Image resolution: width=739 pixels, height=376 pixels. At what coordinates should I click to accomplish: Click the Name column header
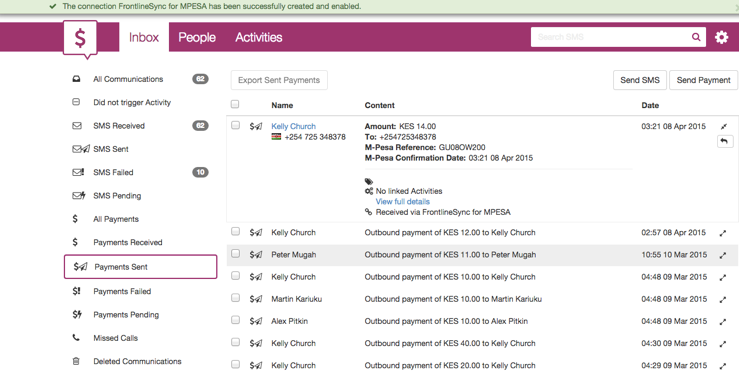pos(282,105)
